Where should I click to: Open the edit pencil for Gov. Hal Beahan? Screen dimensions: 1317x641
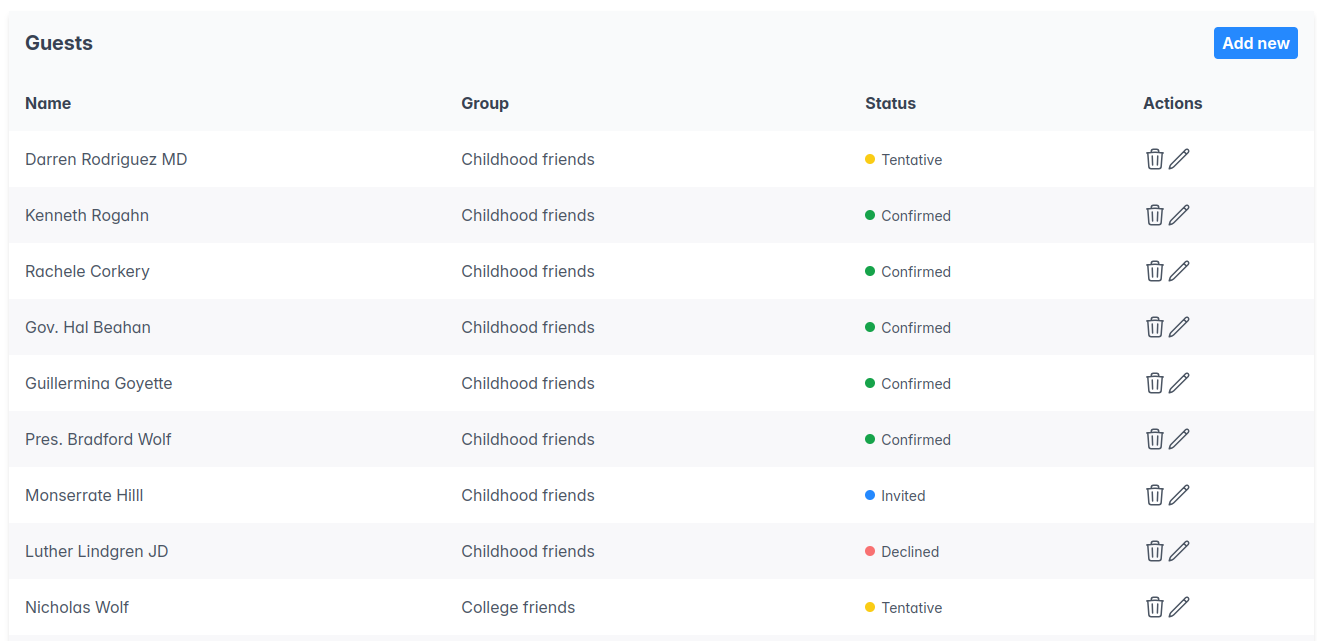tap(1182, 327)
